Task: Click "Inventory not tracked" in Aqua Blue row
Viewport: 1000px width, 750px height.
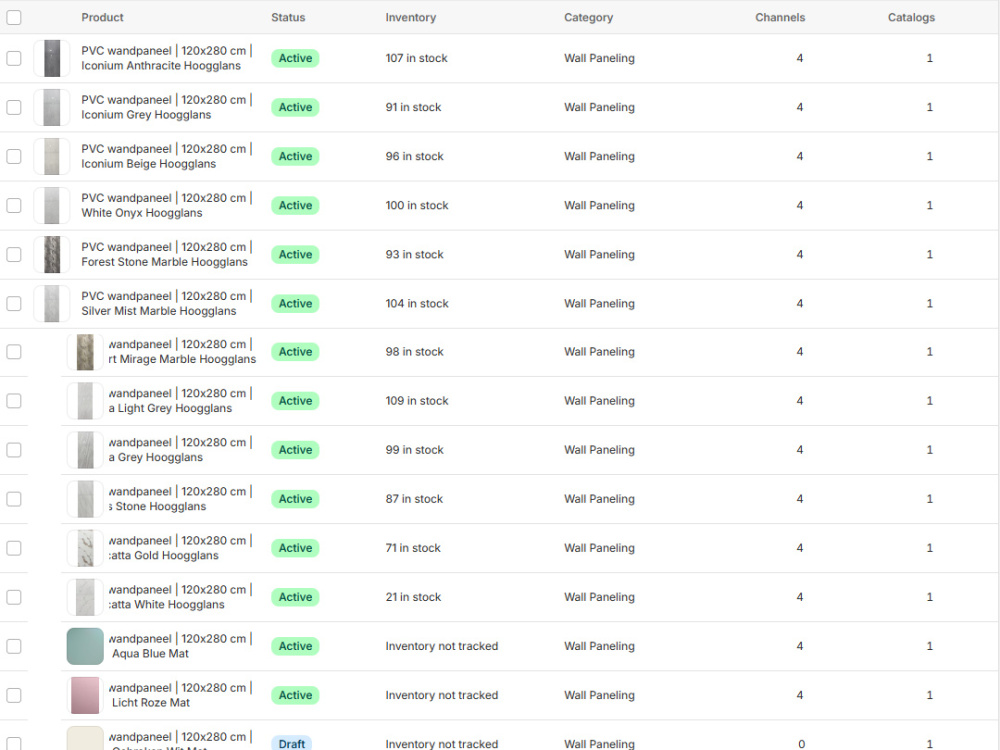Action: [442, 646]
